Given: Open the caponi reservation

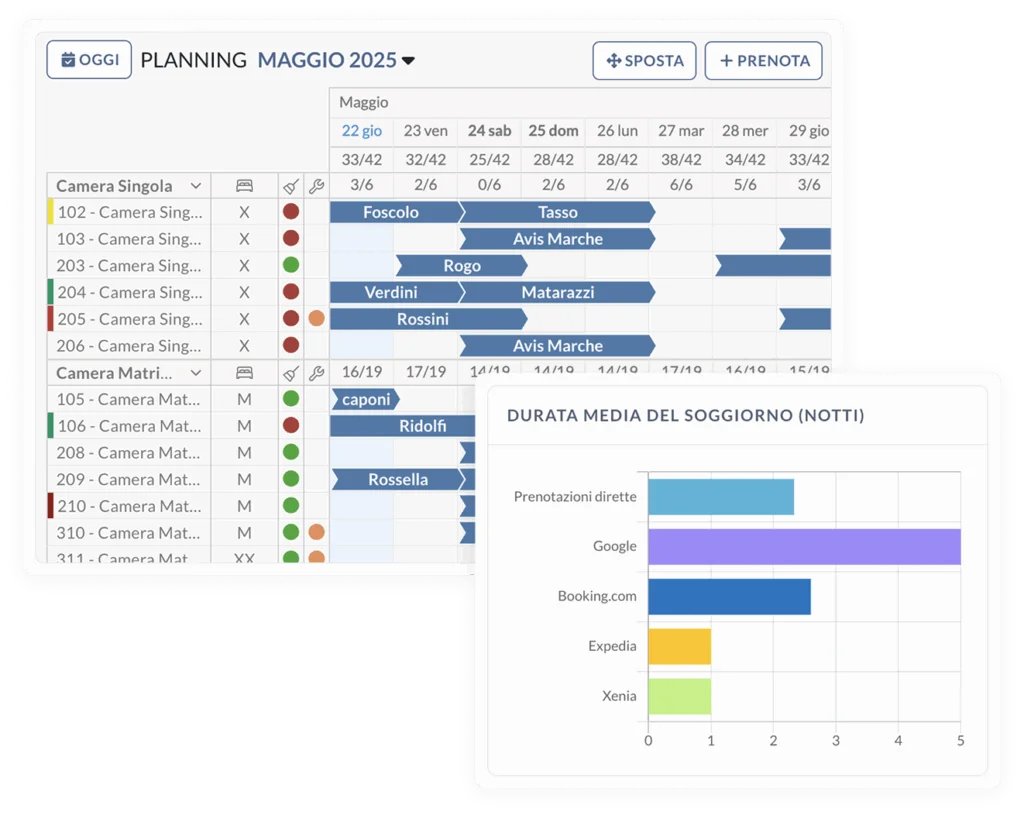Looking at the screenshot, I should pos(366,399).
